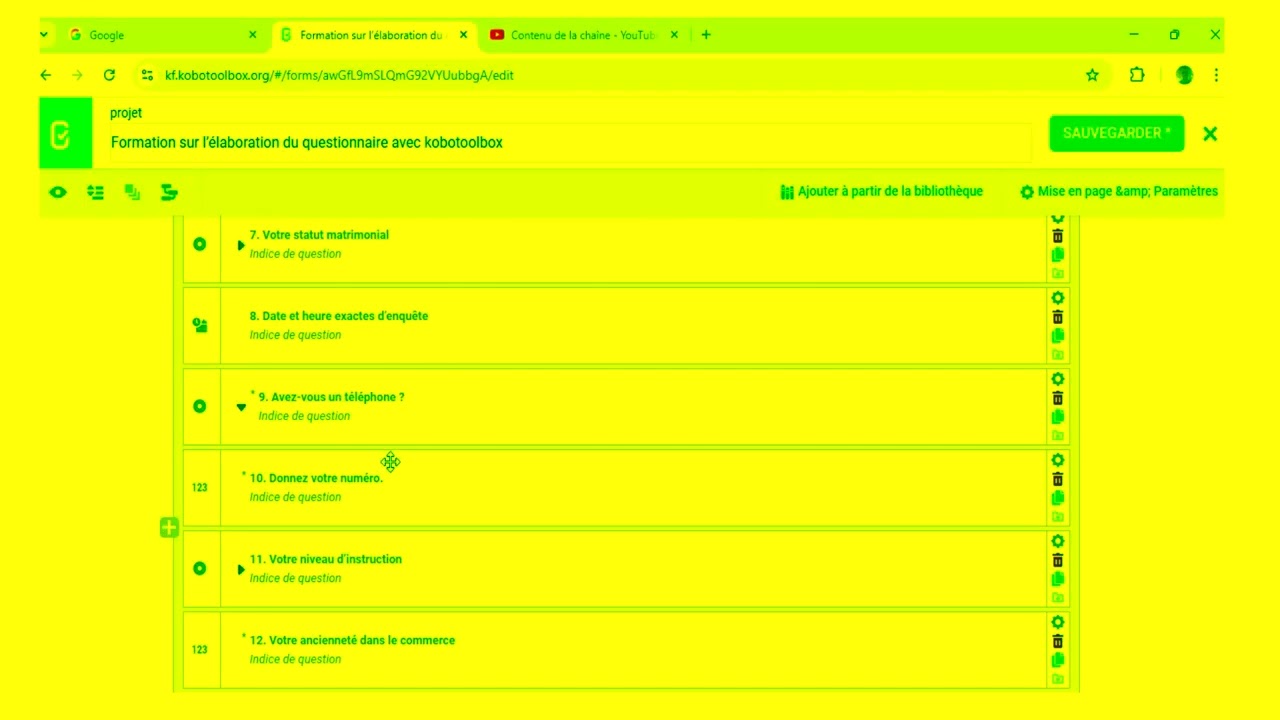Open form preview with the eye icon
1280x720 pixels.
coord(58,192)
